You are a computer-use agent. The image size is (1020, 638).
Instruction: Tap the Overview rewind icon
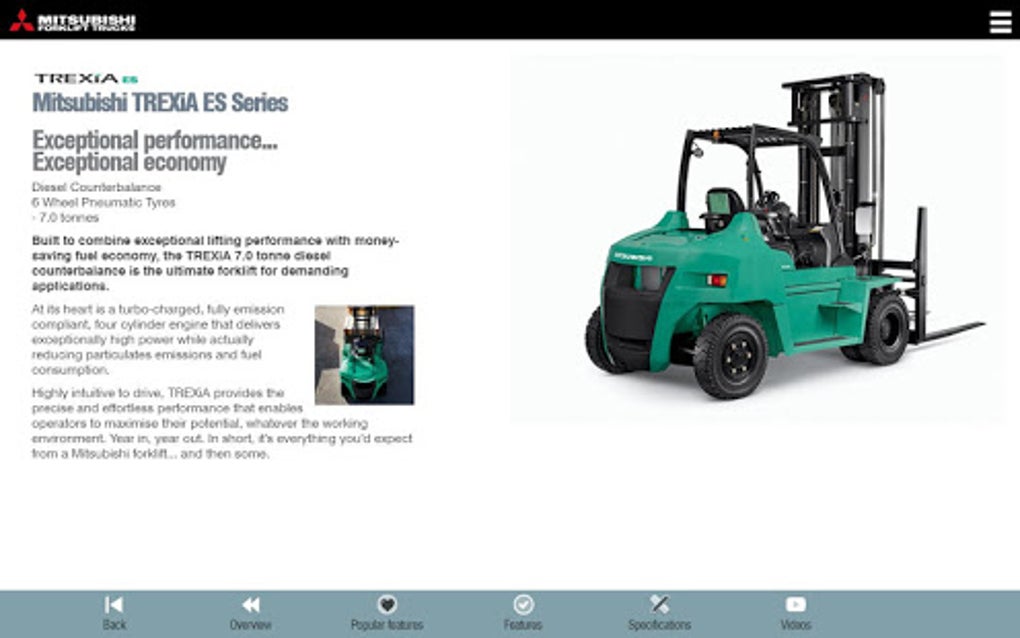pyautogui.click(x=250, y=605)
